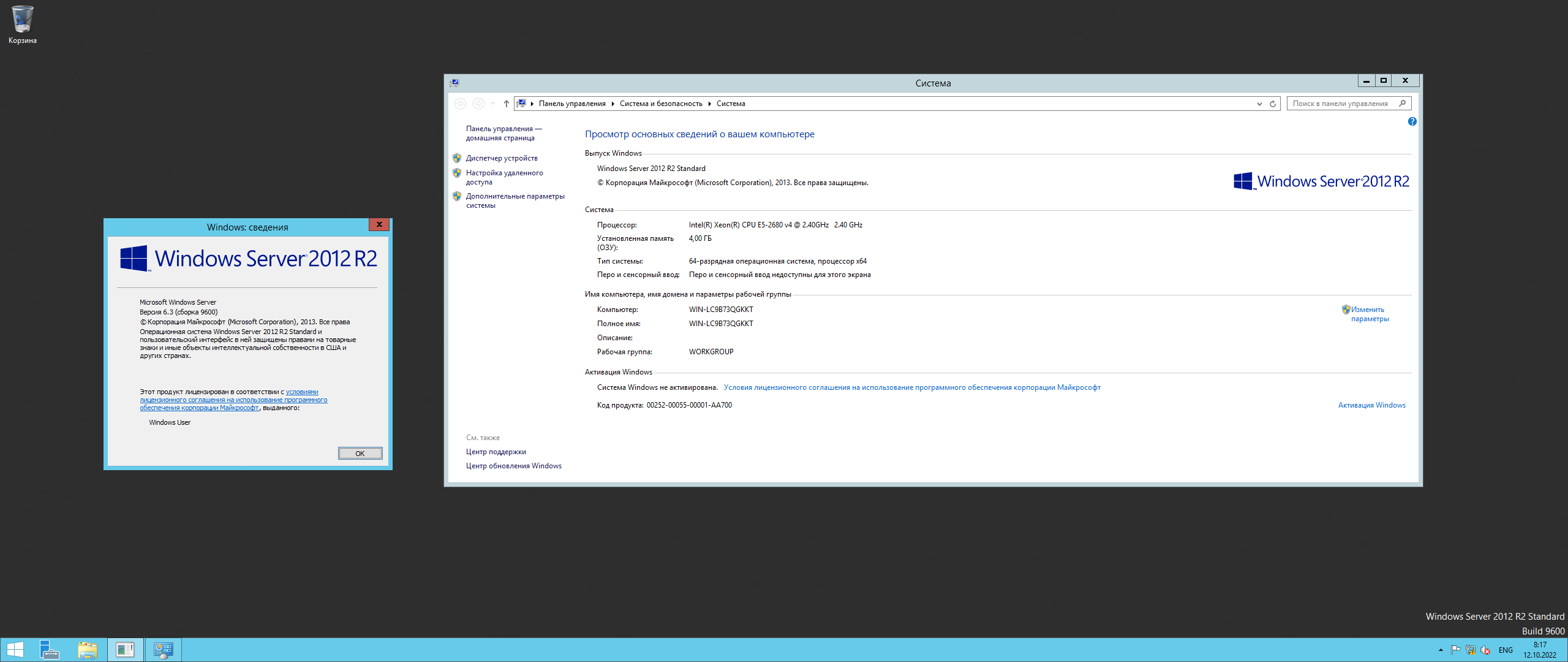Screen dimensions: 1568x662
Task: Click 'Windows User' in Windows: сведения dialog
Action: [170, 422]
